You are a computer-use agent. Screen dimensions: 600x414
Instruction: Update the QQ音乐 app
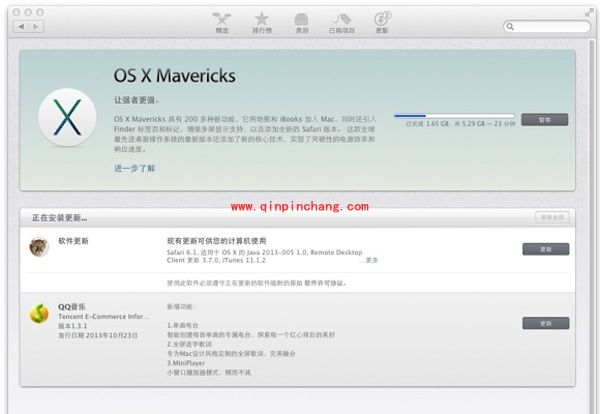[546, 323]
